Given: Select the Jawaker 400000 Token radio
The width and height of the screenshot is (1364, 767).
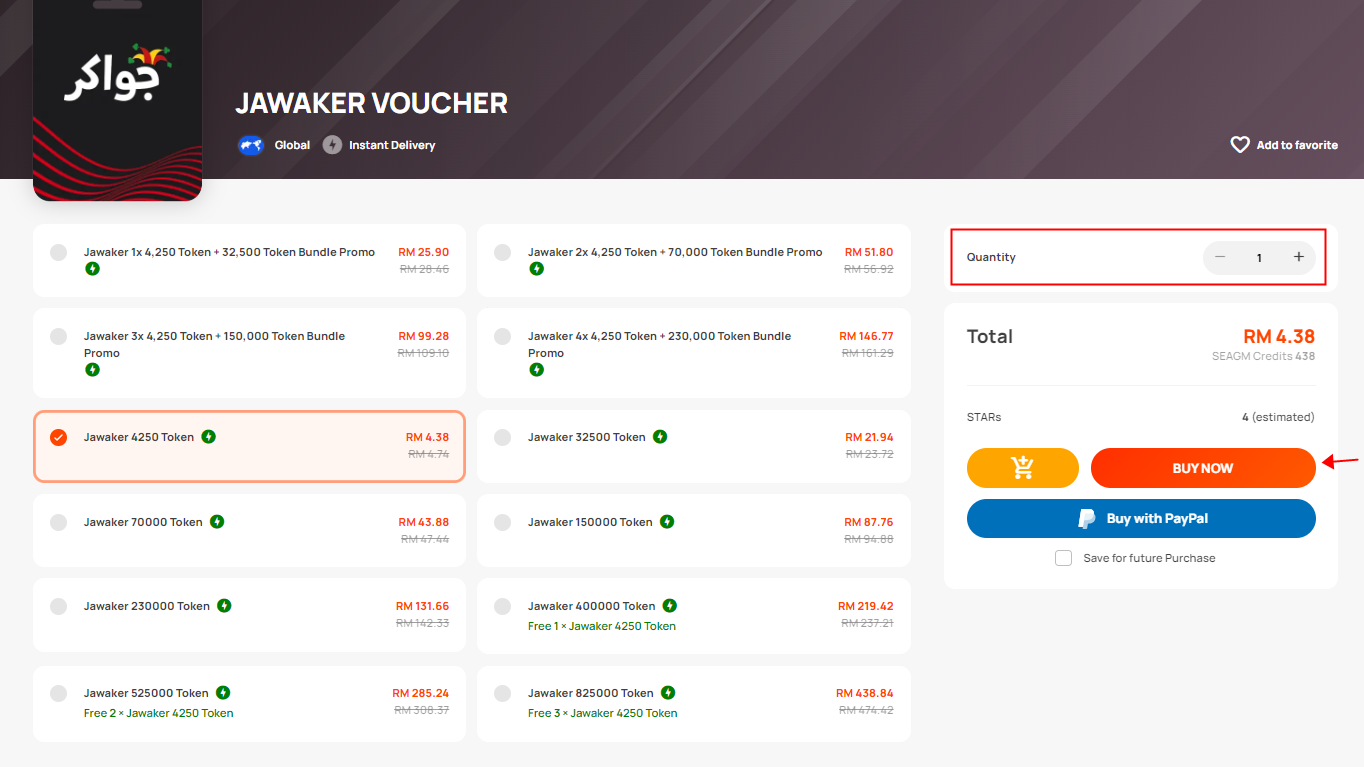Looking at the screenshot, I should pos(503,606).
